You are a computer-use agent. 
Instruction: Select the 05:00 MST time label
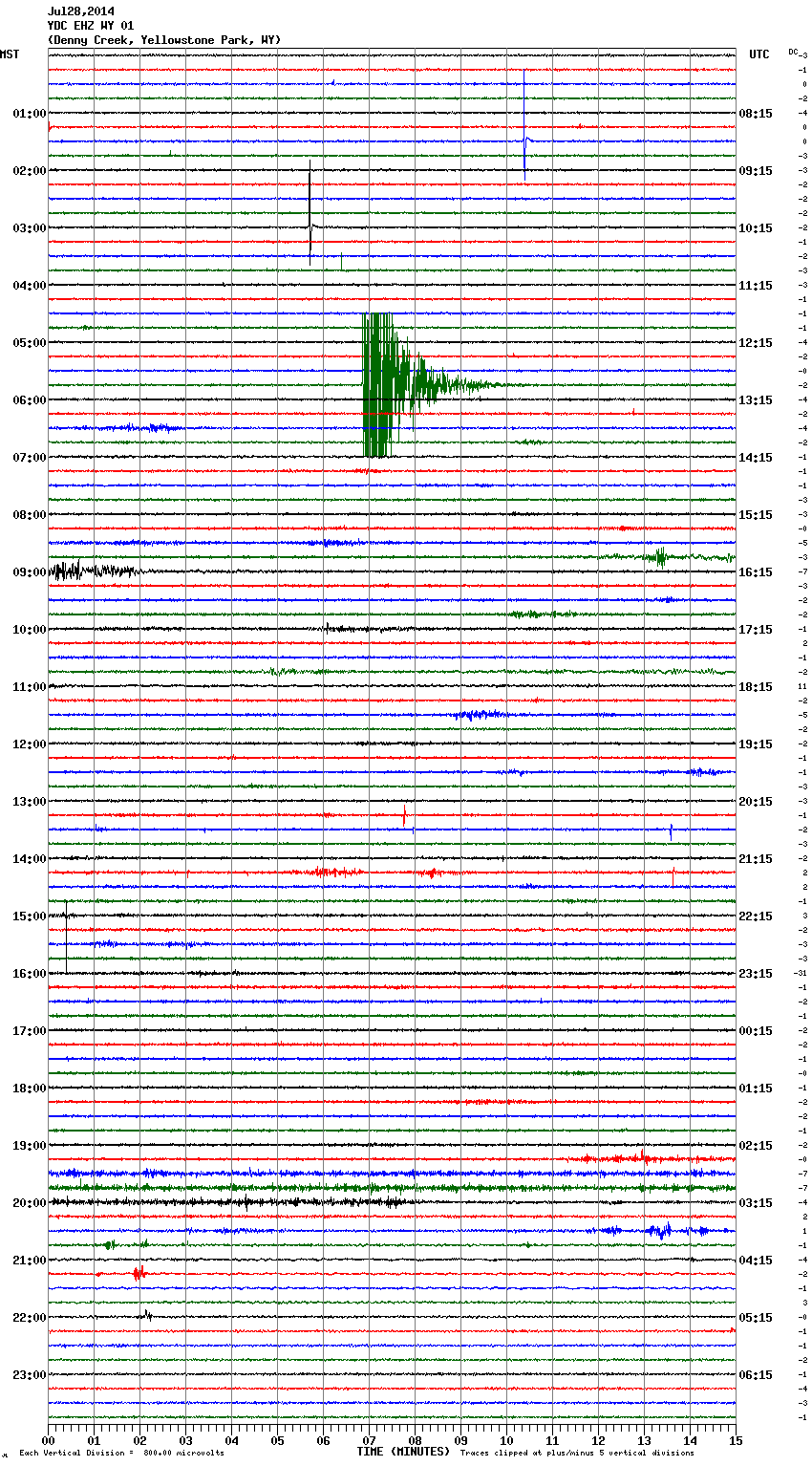click(x=30, y=343)
